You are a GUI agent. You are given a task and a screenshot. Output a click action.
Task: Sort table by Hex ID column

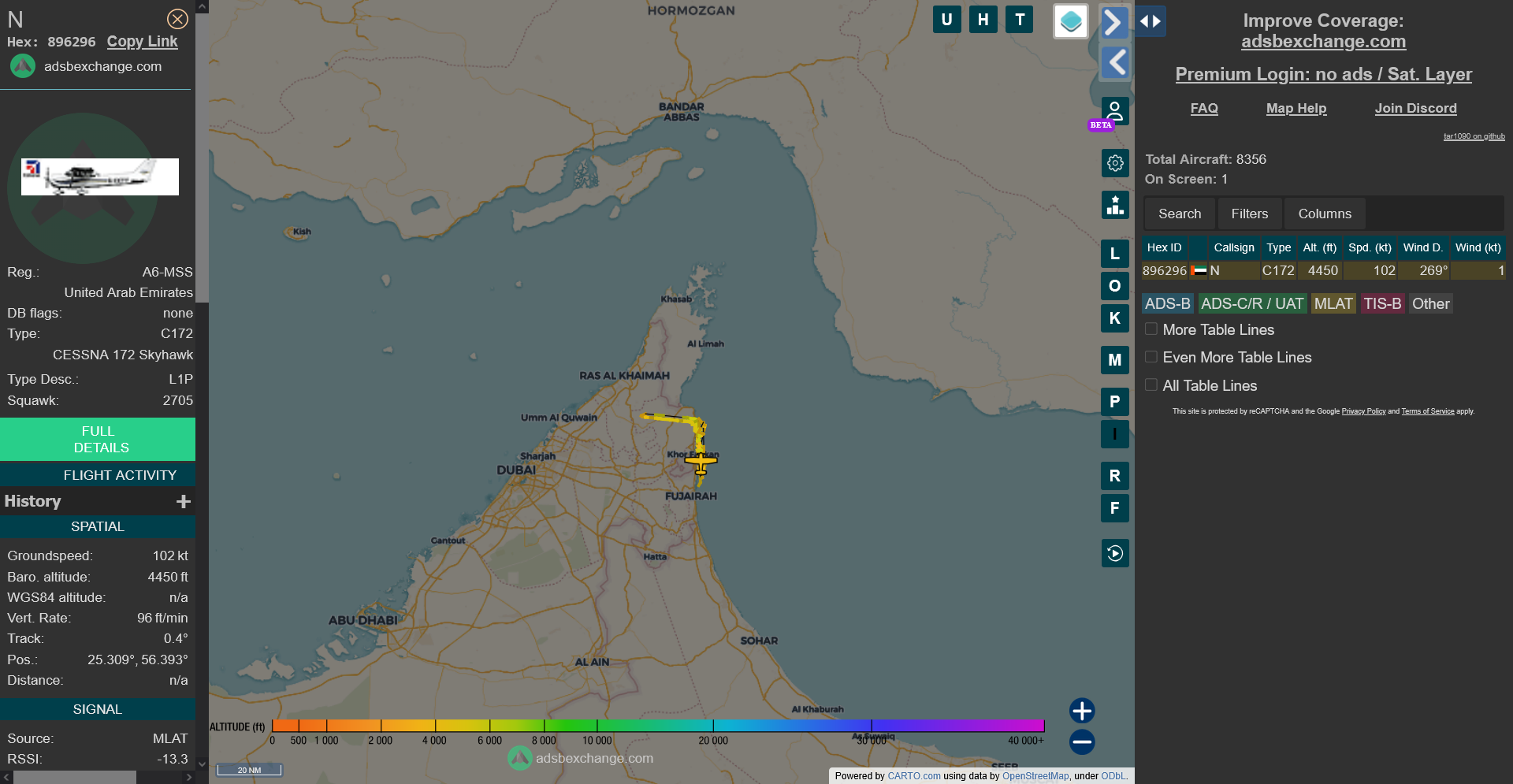coord(1165,247)
